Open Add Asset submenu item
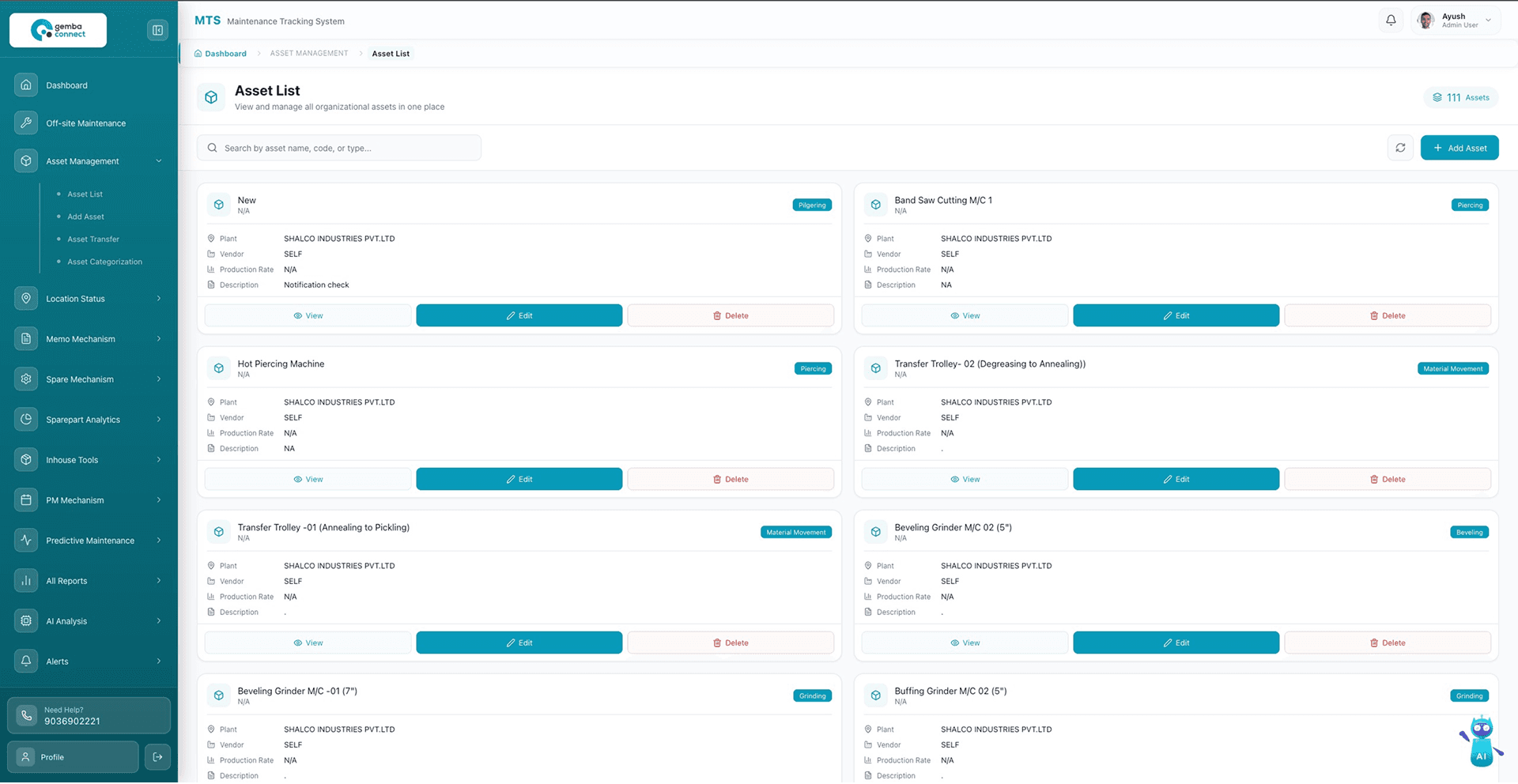Viewport: 1518px width, 784px height. click(85, 217)
